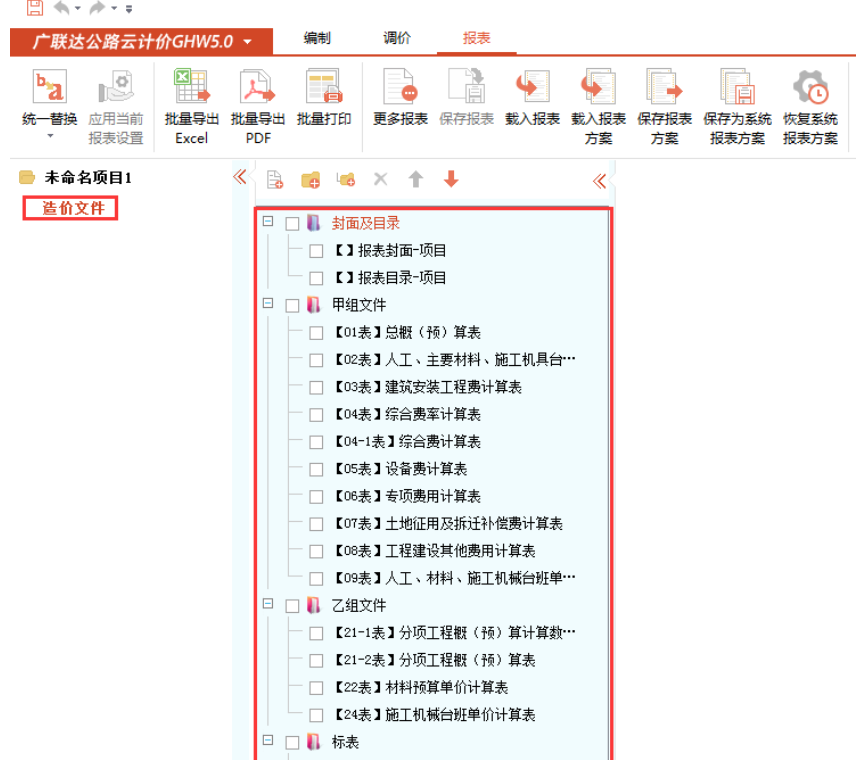Switch to the 编制 tab

[317, 38]
